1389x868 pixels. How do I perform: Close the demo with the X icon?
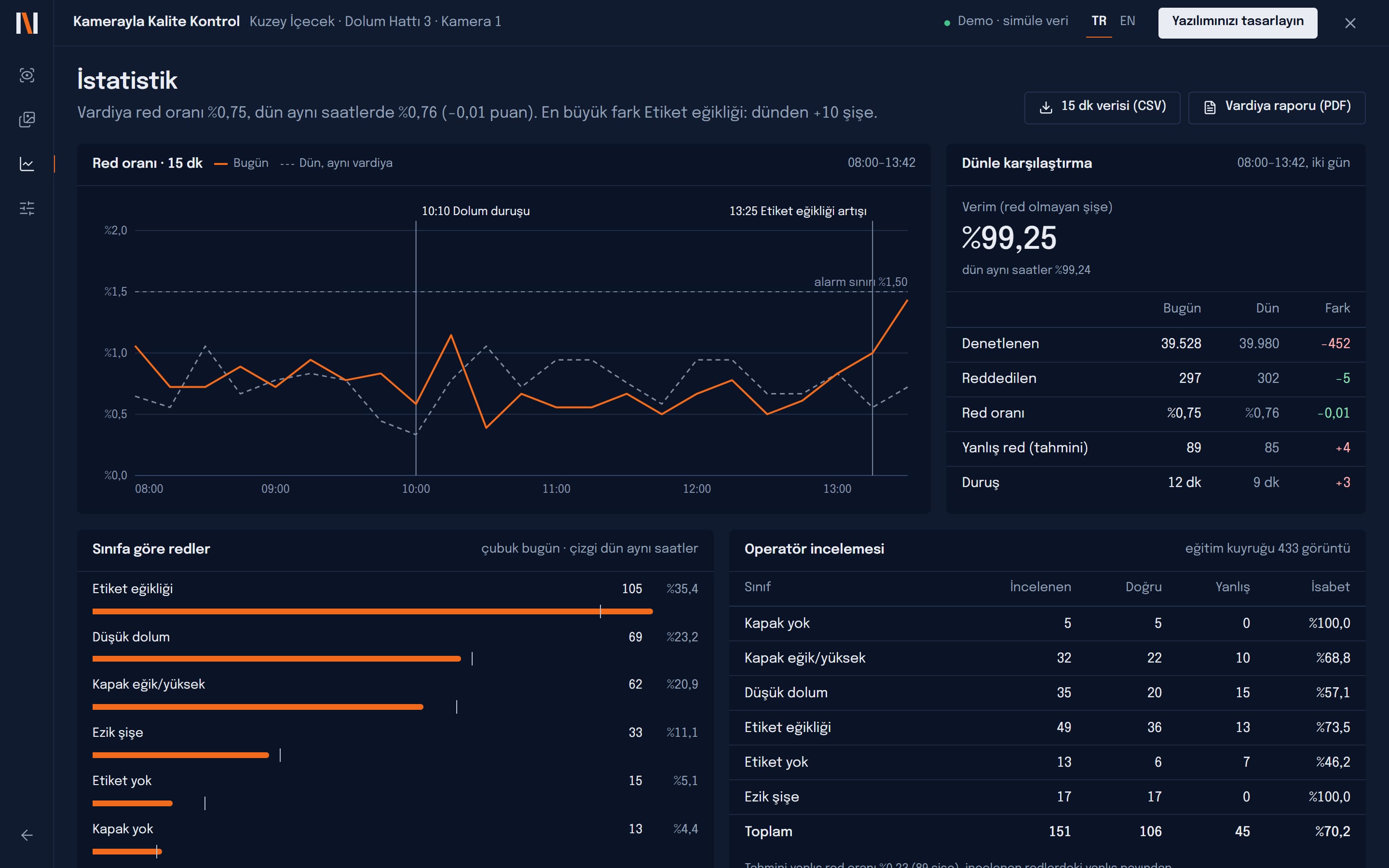[x=1350, y=23]
